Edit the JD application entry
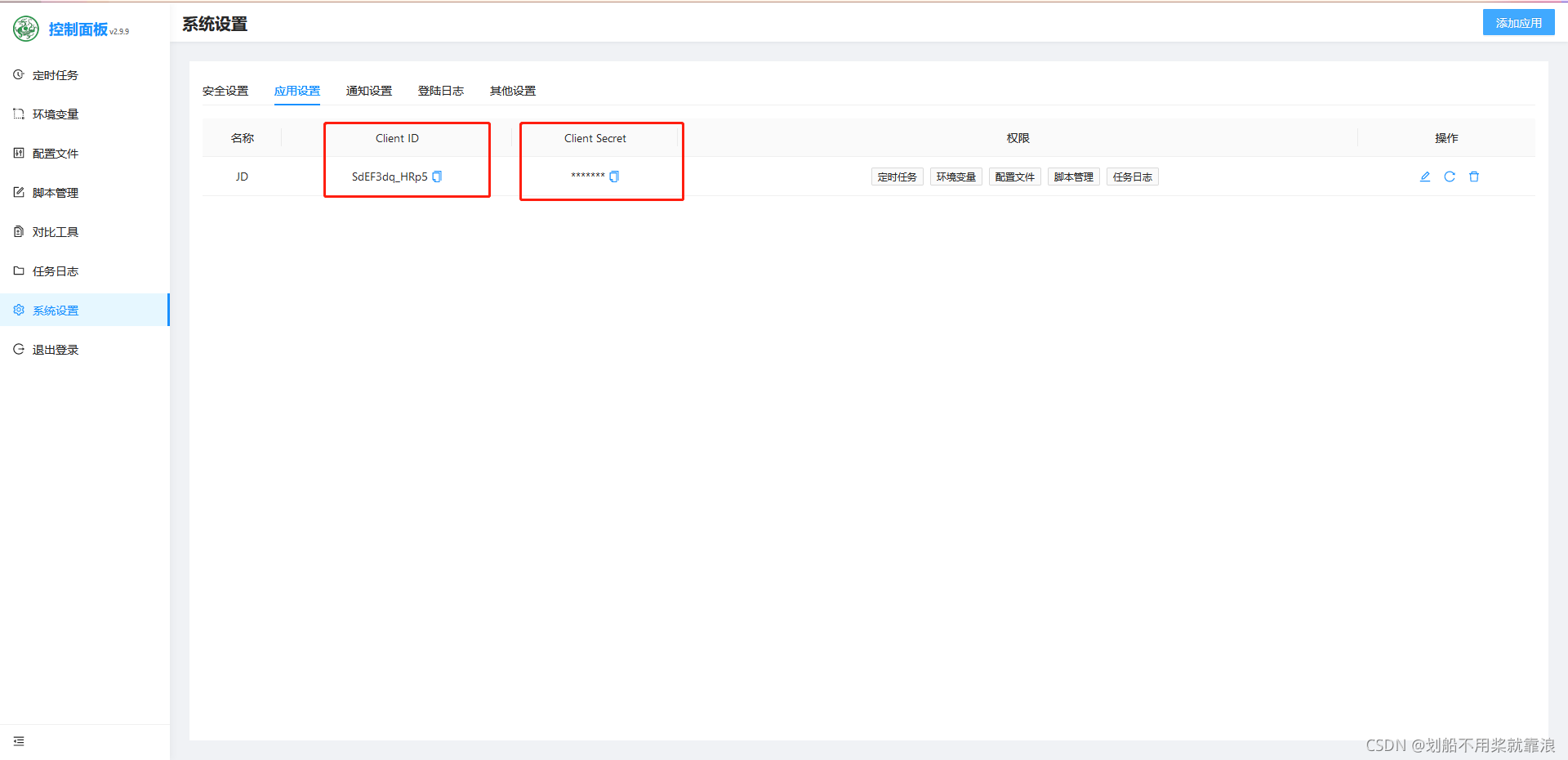Viewport: 1568px width, 760px height. (x=1425, y=177)
